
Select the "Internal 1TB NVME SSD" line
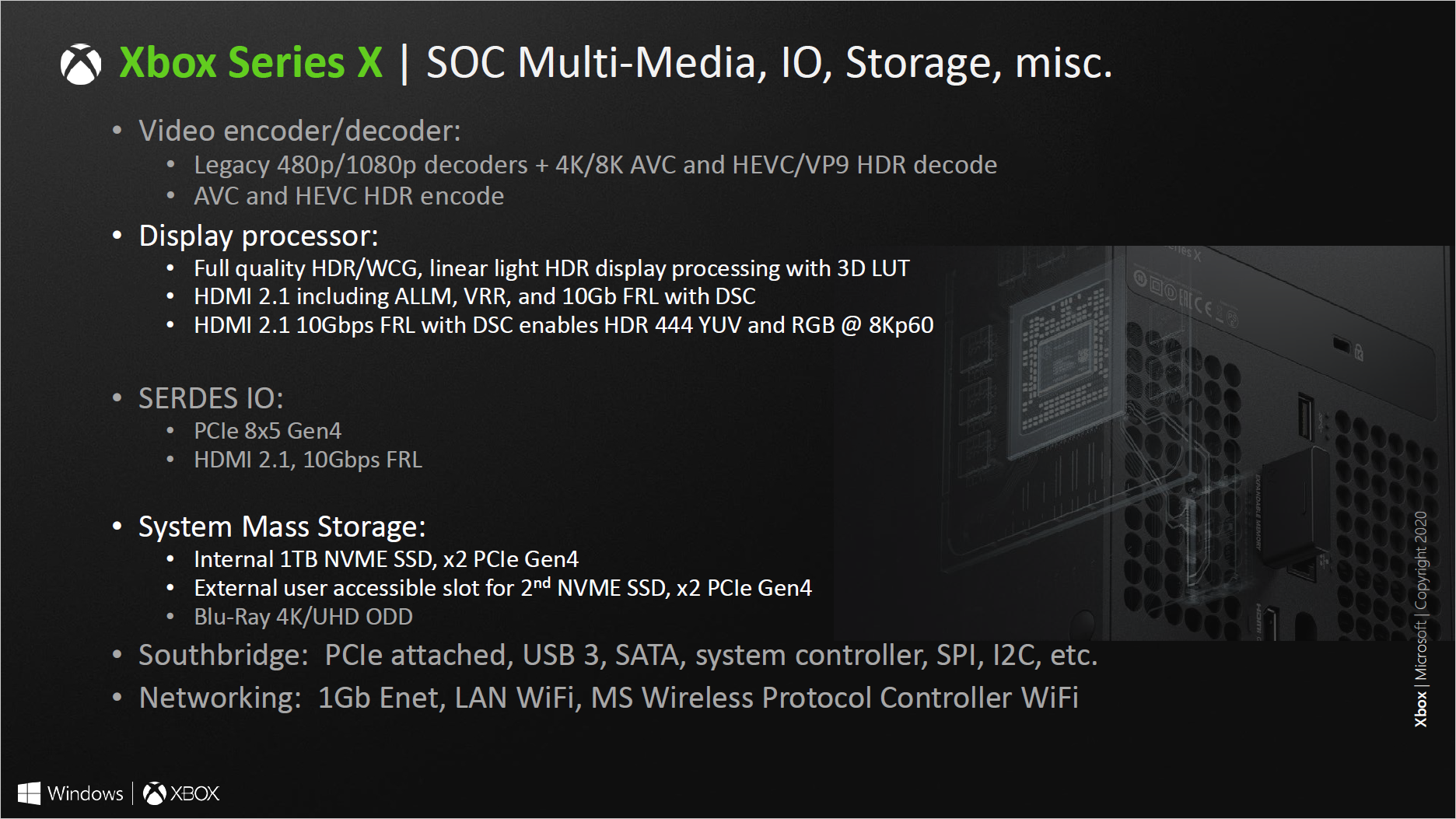point(386,559)
